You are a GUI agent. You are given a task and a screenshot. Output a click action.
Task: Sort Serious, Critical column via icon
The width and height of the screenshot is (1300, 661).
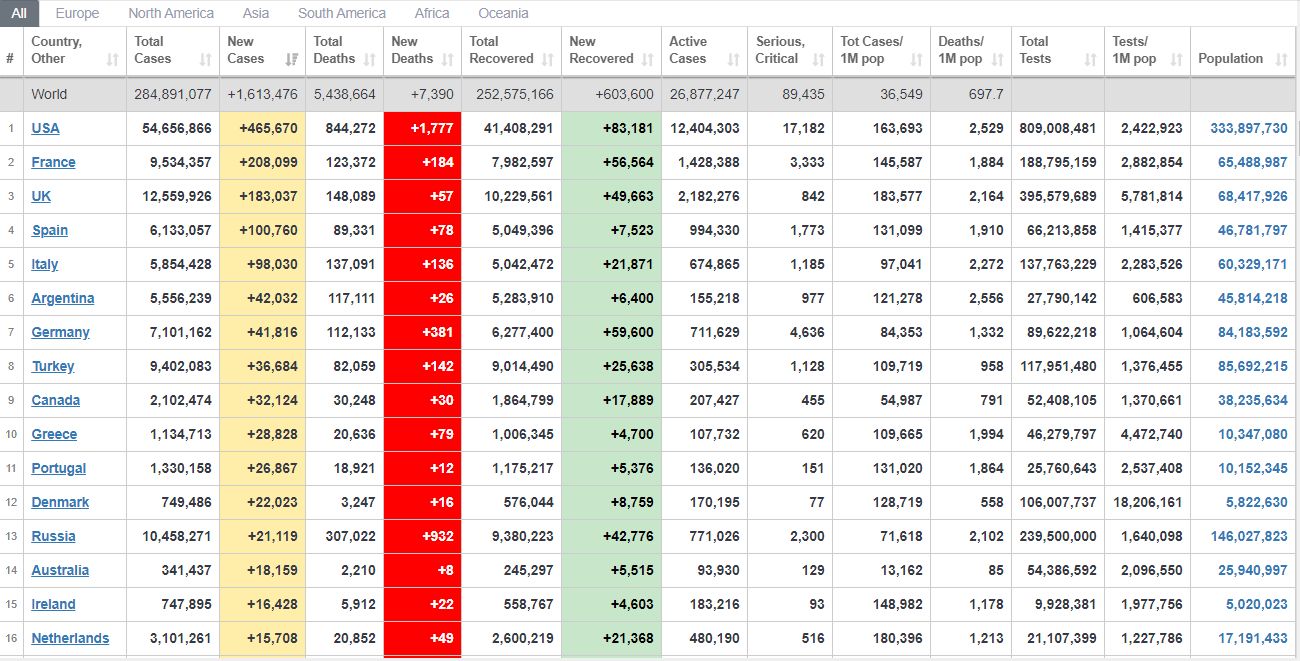point(818,60)
